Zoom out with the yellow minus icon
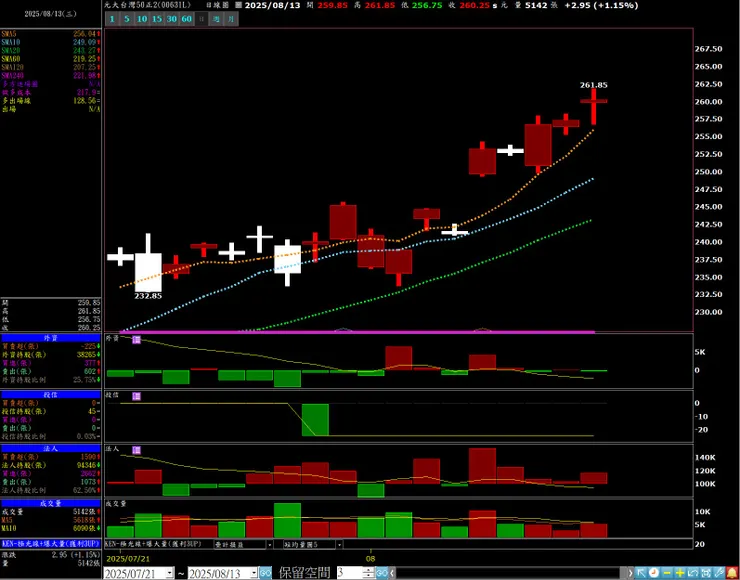The image size is (740, 580). click(667, 573)
